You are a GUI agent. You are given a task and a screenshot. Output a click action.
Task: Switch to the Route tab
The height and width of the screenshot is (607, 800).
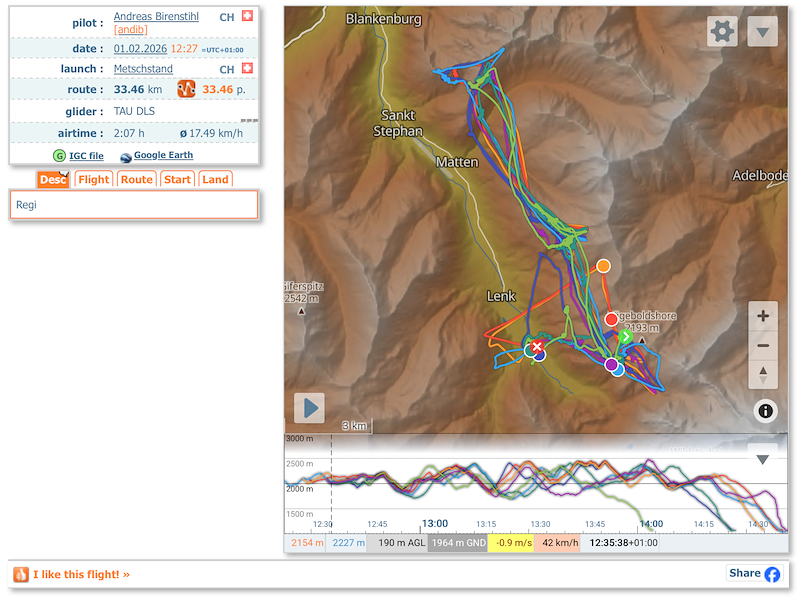pyautogui.click(x=137, y=180)
